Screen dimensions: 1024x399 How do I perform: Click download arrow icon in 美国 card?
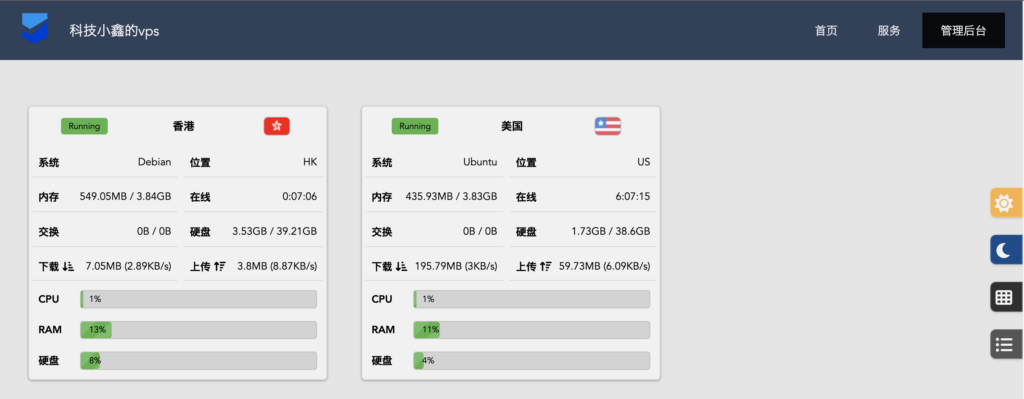(x=401, y=266)
